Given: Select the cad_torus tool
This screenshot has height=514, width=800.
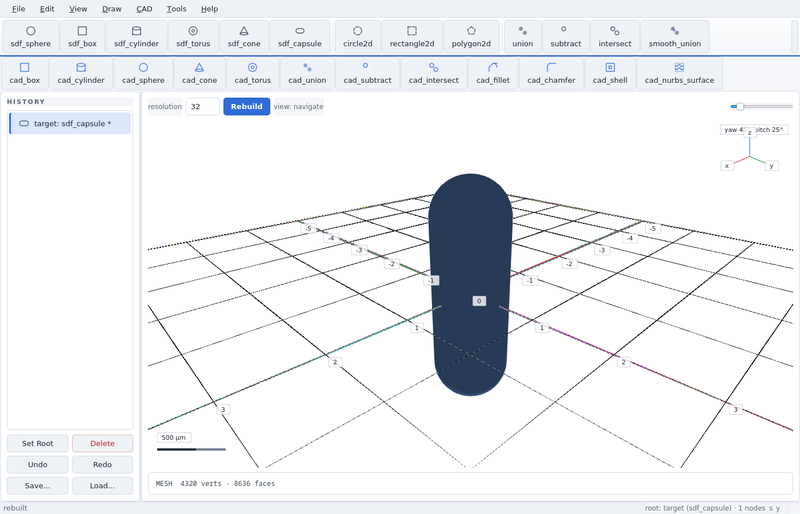Looking at the screenshot, I should [253, 74].
